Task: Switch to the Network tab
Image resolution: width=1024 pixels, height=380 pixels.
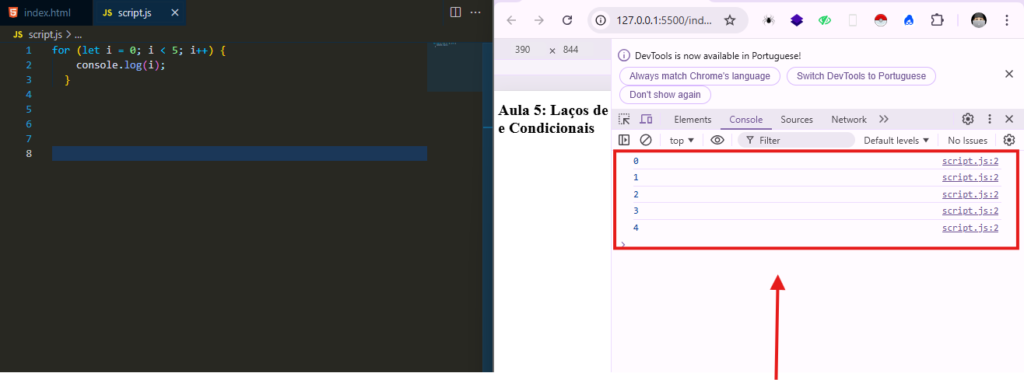Action: (848, 119)
